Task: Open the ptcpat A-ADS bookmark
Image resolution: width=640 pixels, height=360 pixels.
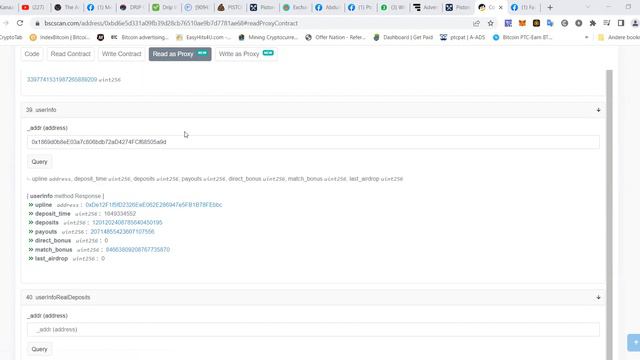Action: tap(462, 37)
